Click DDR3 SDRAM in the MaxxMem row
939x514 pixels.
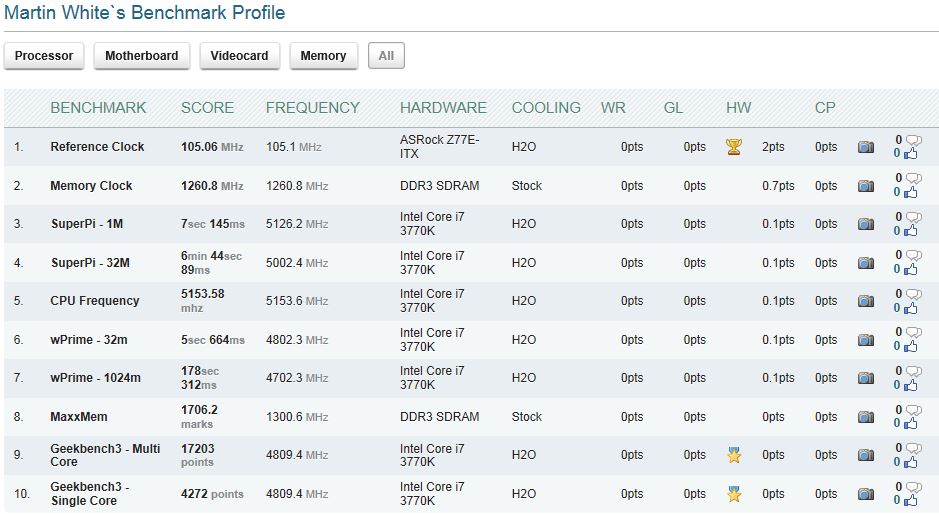click(440, 416)
